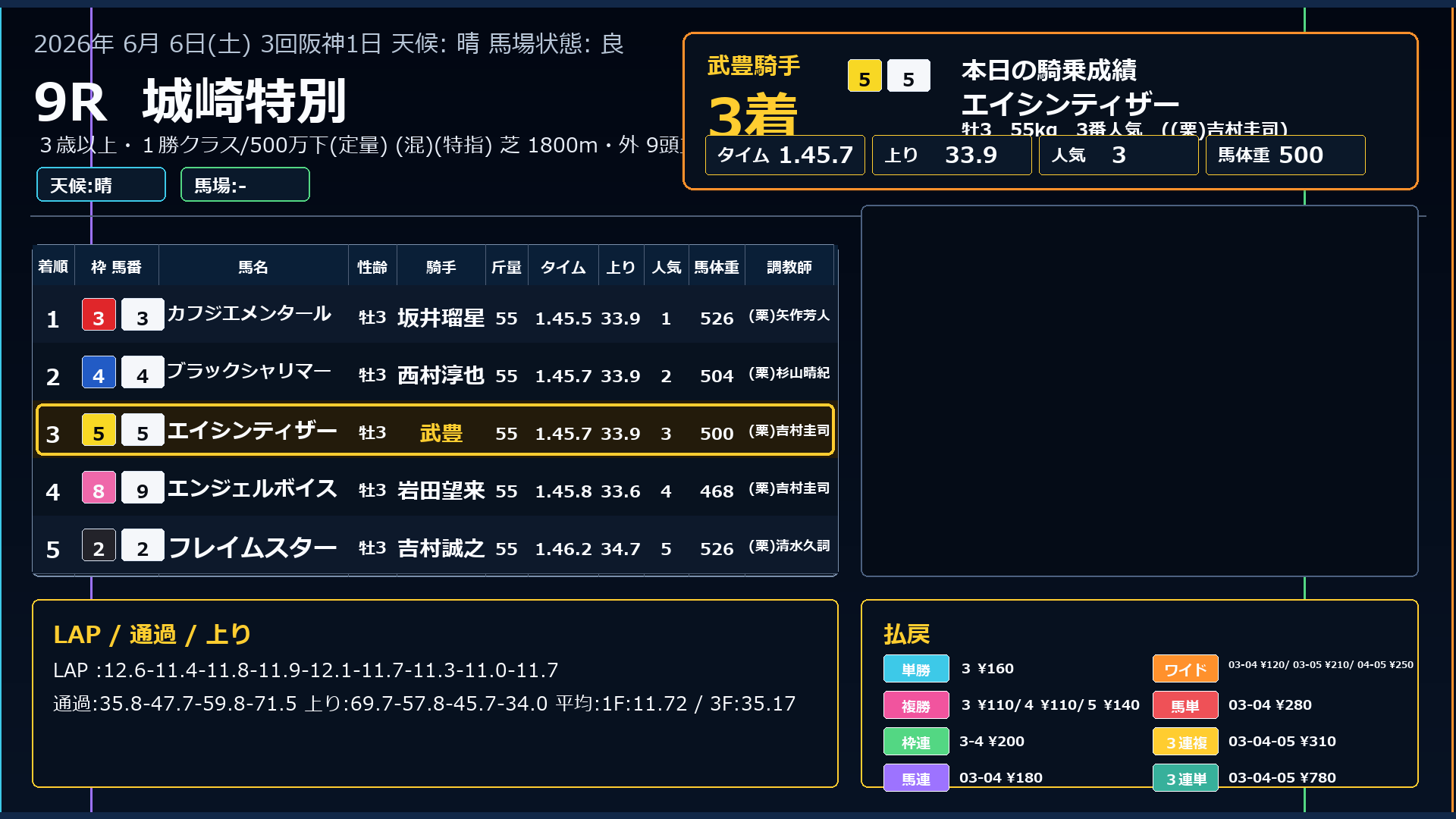This screenshot has height=819, width=1456.
Task: Click the 馬体重 column header
Action: (x=717, y=266)
